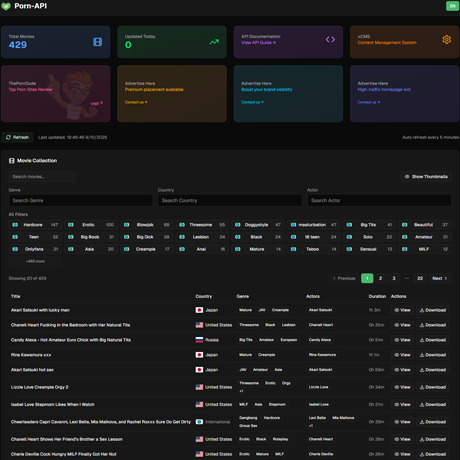460x460 pixels.
Task: Toggle Show Thumbnails visibility
Action: coord(426,177)
